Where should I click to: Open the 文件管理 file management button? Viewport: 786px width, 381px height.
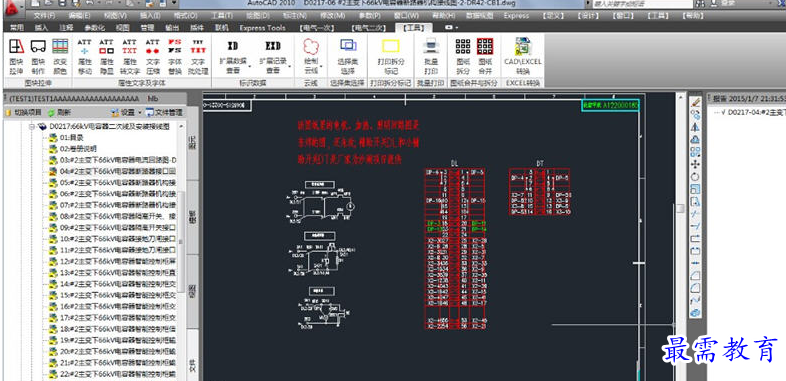164,112
